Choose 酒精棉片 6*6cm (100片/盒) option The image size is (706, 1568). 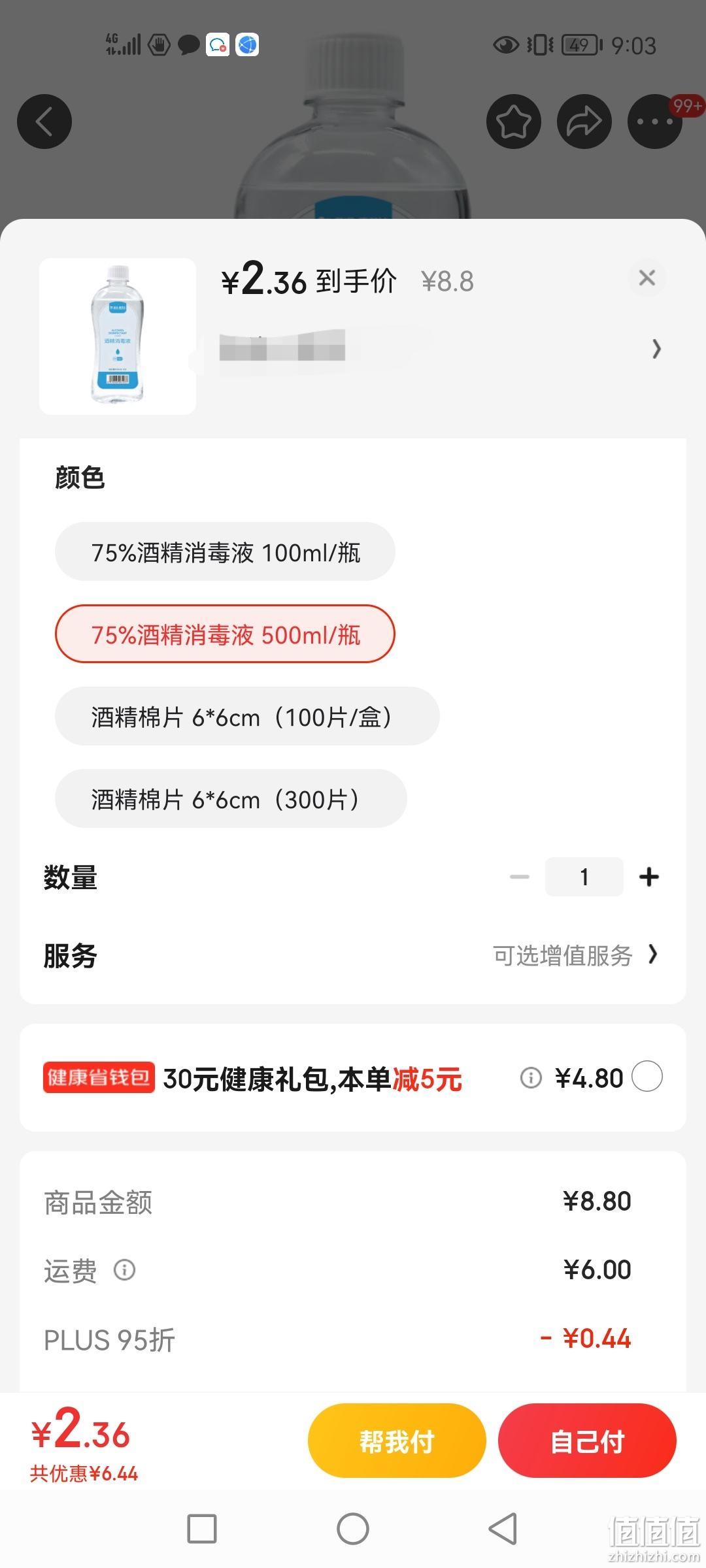point(247,716)
